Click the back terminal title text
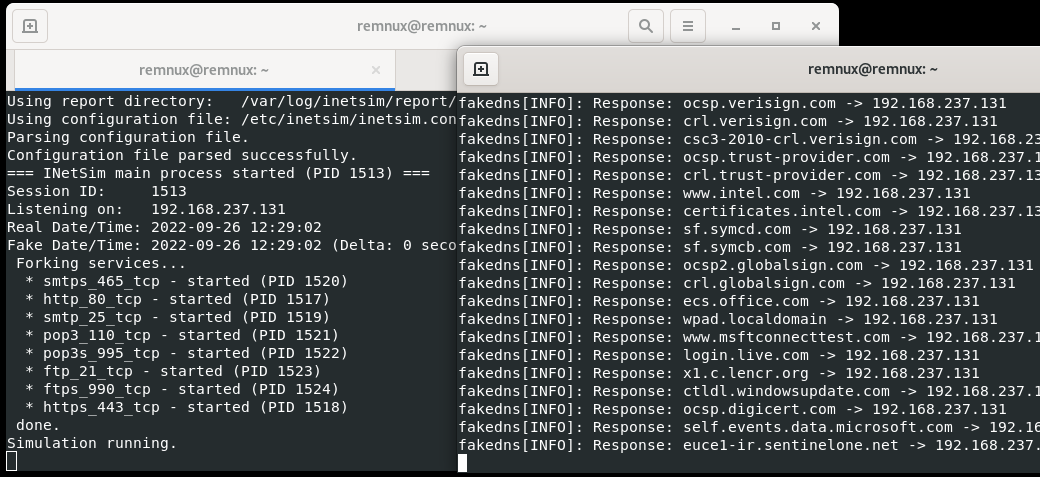Viewport: 1040px width, 477px height. (422, 26)
